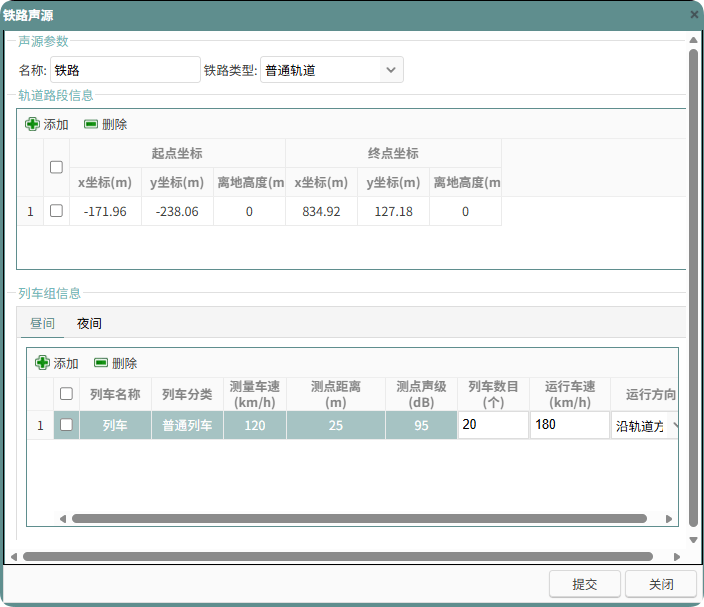Click dialog bottom scroll-right arrow
The height and width of the screenshot is (607, 704).
[x=677, y=557]
